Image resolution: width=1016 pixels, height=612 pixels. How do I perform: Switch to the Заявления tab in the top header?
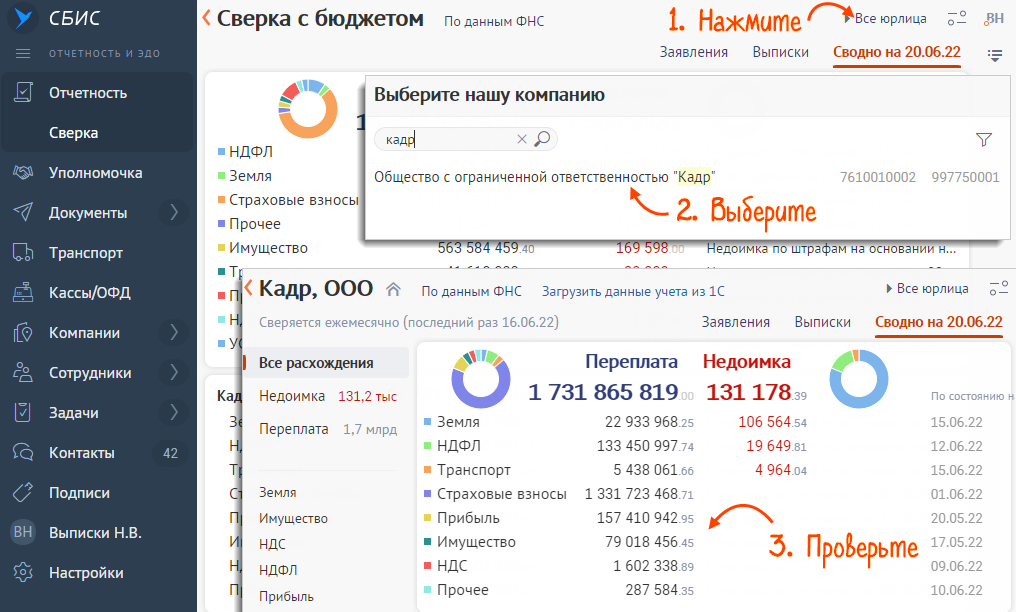click(x=693, y=52)
